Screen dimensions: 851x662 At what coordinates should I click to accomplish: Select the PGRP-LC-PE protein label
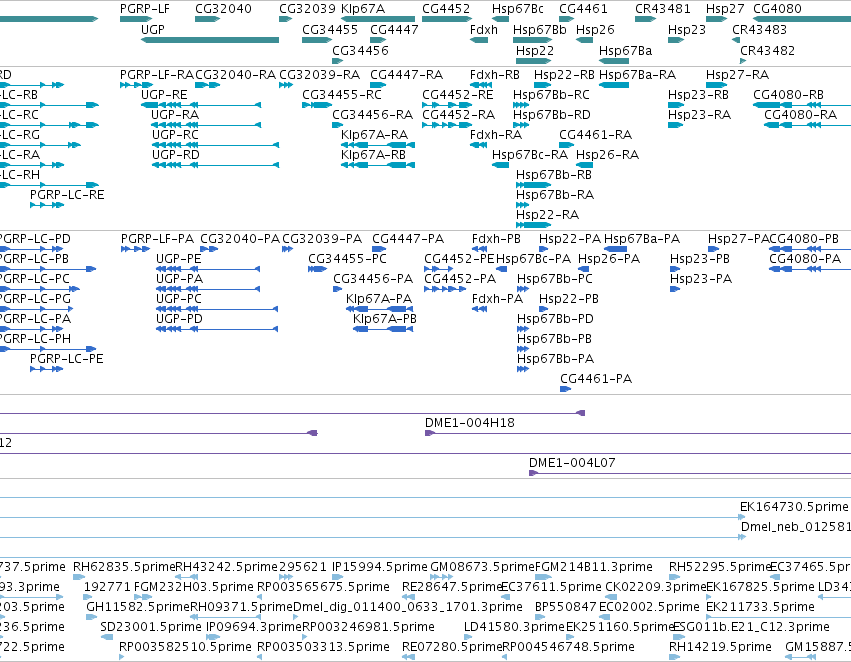pyautogui.click(x=67, y=359)
